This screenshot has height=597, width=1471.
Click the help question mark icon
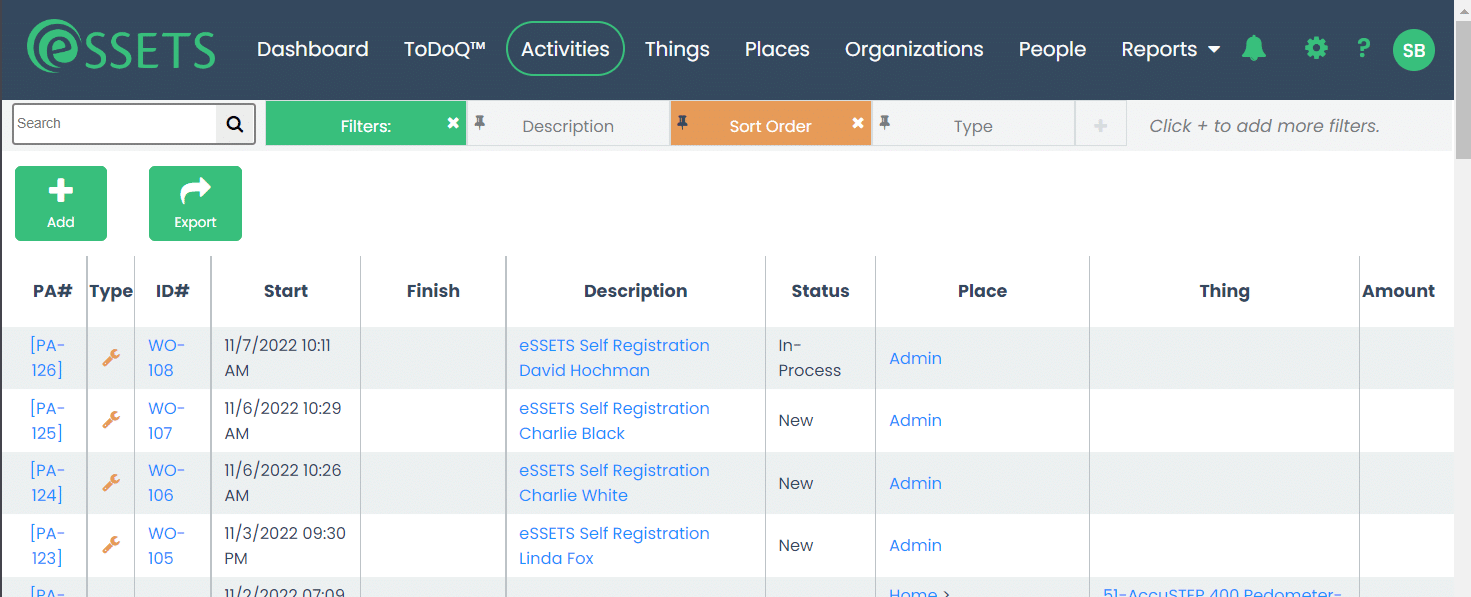(x=1363, y=48)
